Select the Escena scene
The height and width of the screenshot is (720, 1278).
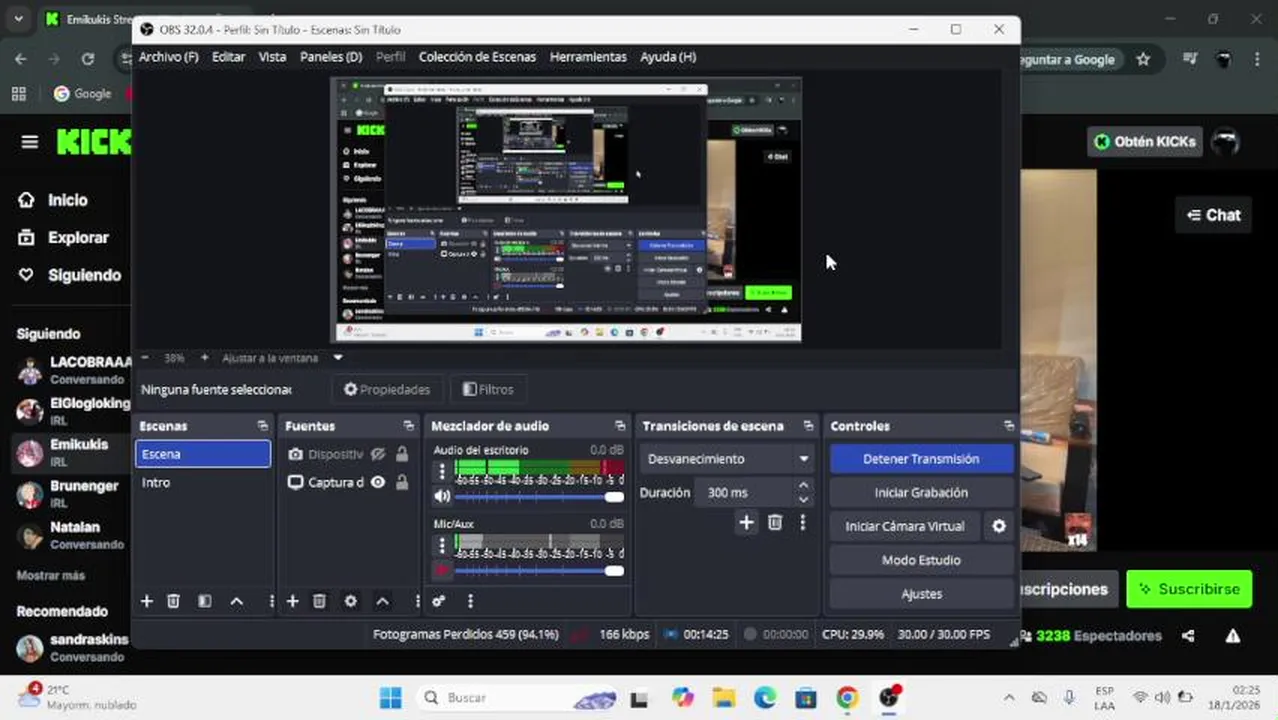coord(203,454)
